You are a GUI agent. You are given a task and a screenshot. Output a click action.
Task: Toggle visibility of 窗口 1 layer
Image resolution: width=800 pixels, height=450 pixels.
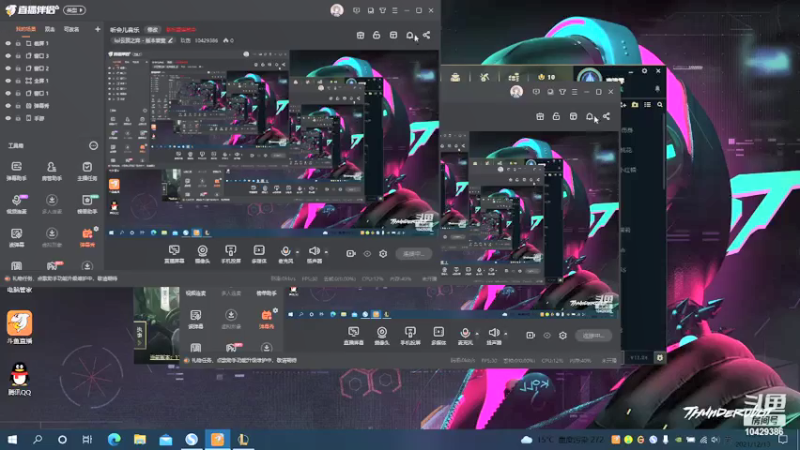[8, 93]
